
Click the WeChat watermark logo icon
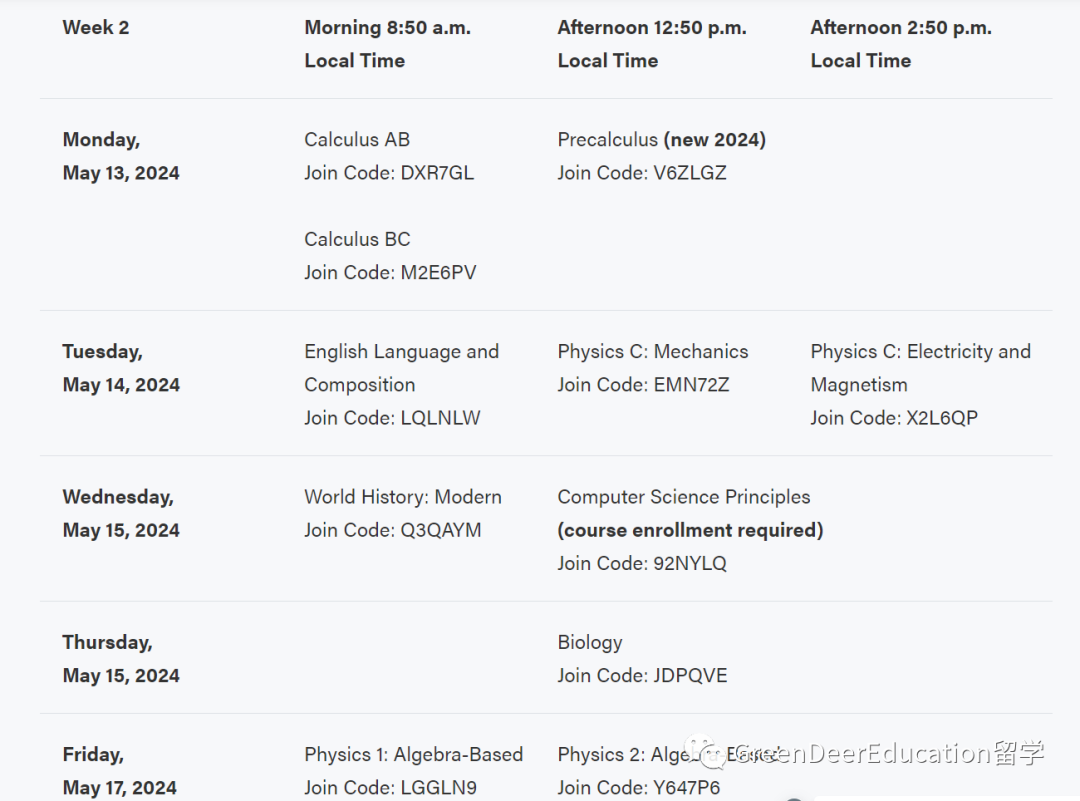pyautogui.click(x=714, y=755)
